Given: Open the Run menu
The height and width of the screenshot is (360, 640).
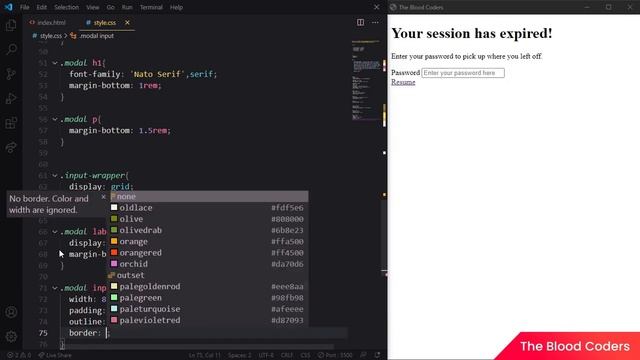Looking at the screenshot, I should point(127,7).
